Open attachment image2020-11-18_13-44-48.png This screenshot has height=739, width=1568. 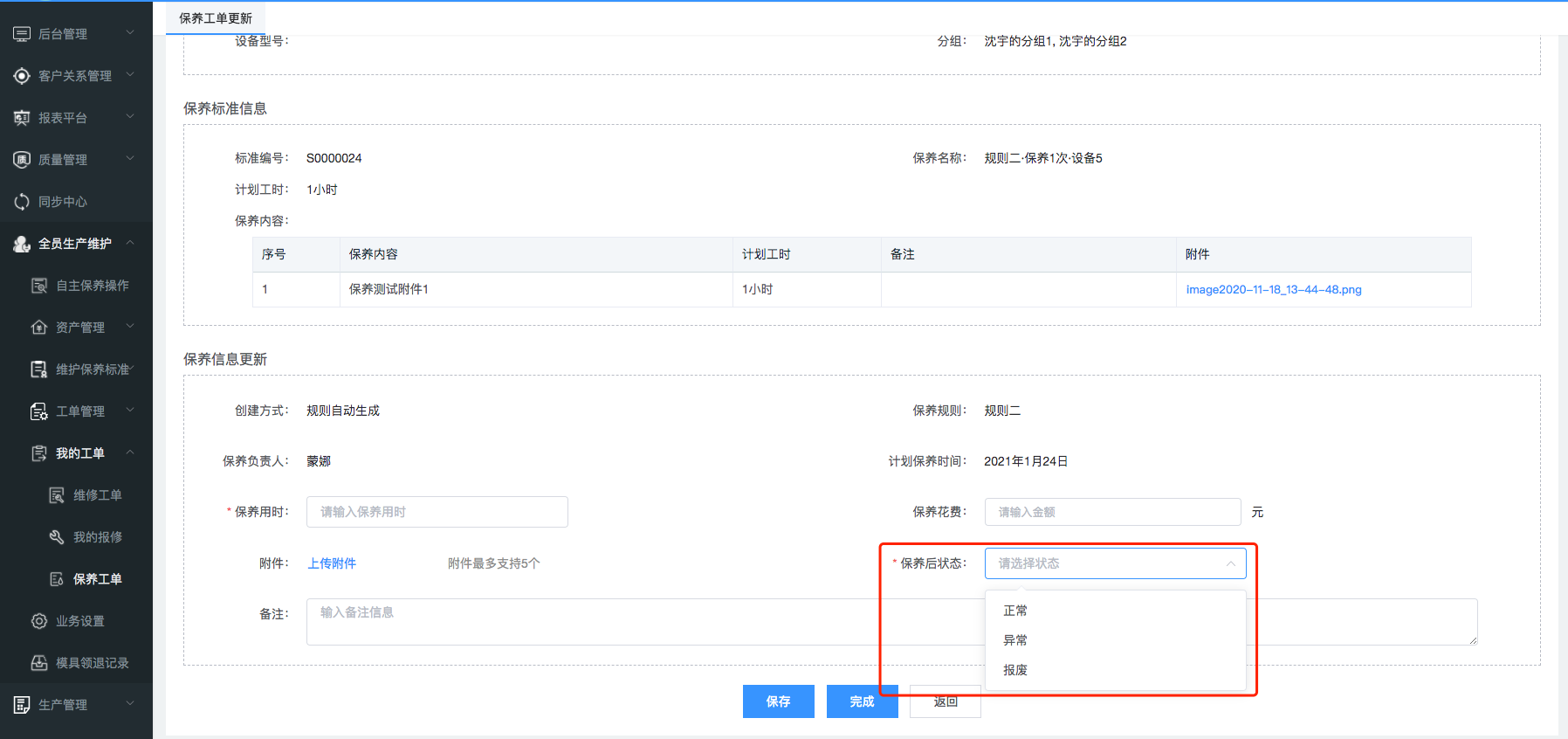1273,289
